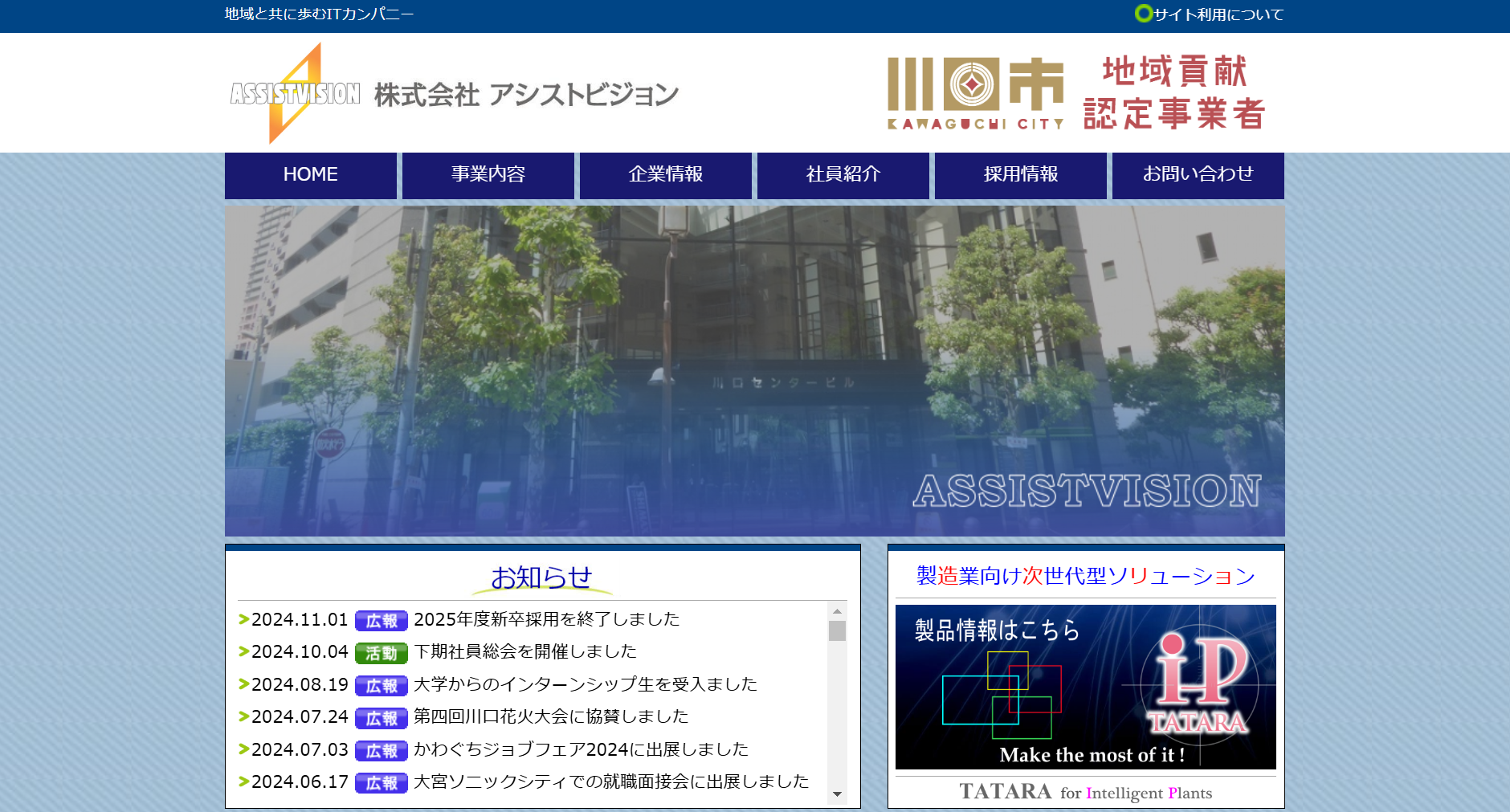Click the date text 2024.10.04
Viewport: 1510px width, 812px height.
(300, 651)
